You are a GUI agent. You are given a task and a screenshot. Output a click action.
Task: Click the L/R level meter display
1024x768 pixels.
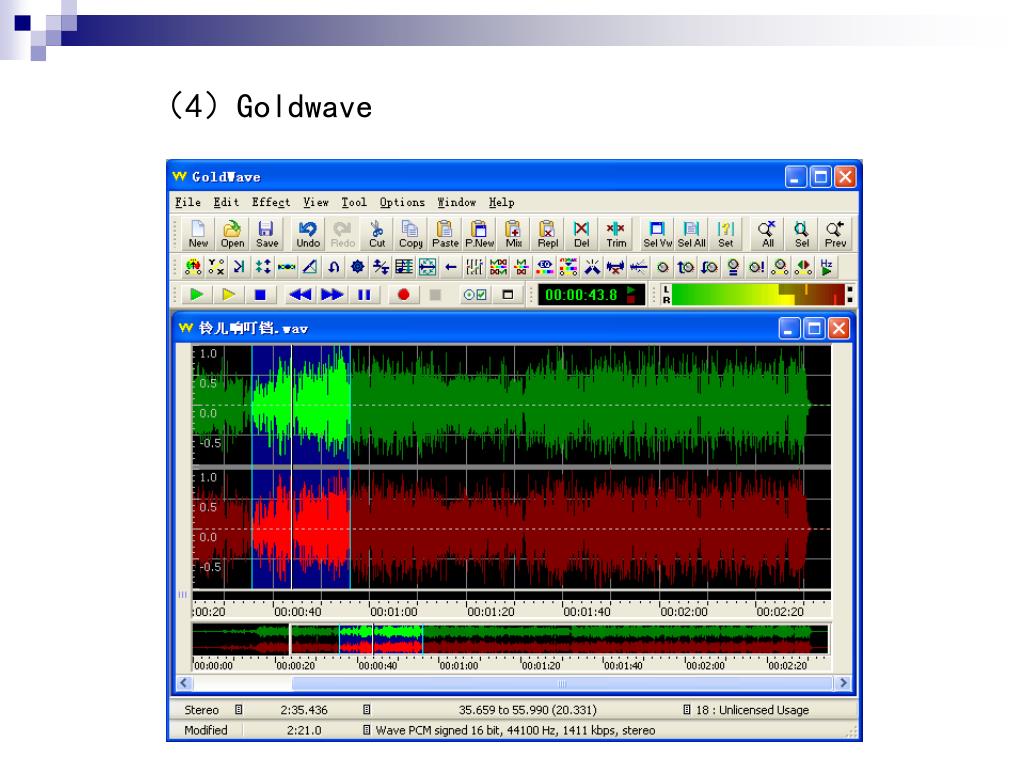click(758, 295)
